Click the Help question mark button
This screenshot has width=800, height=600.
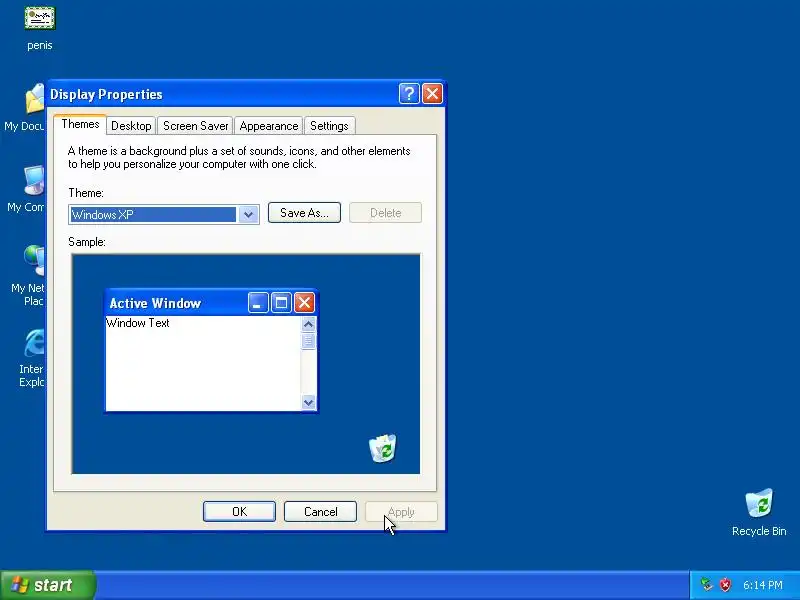point(409,94)
